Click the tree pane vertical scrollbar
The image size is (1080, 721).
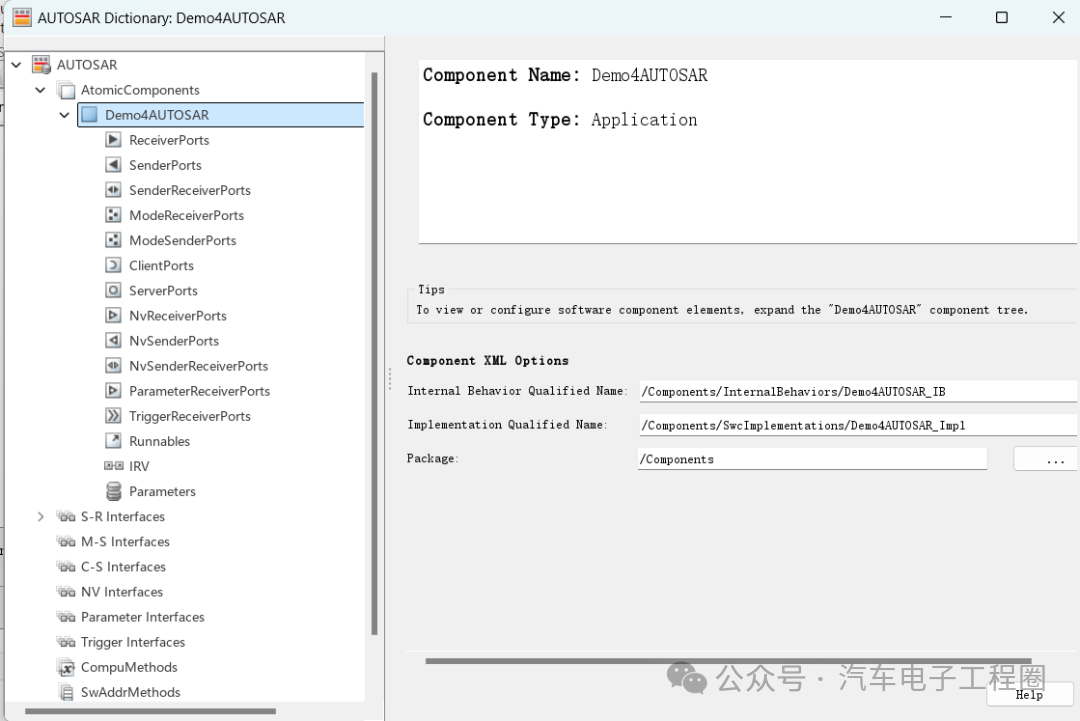click(x=375, y=354)
